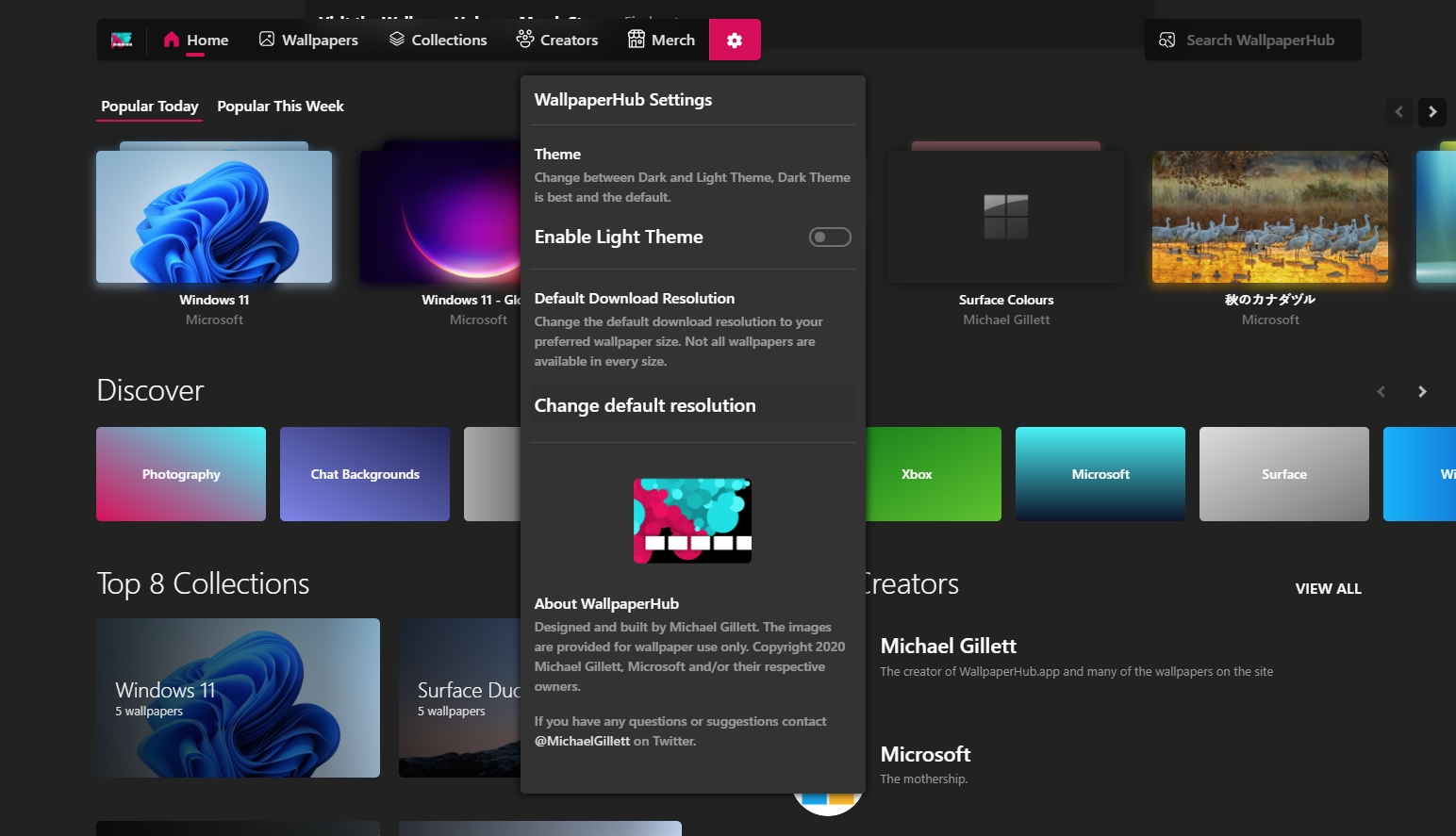Toggle the Enable Light Theme switch
The image size is (1456, 836).
point(830,238)
